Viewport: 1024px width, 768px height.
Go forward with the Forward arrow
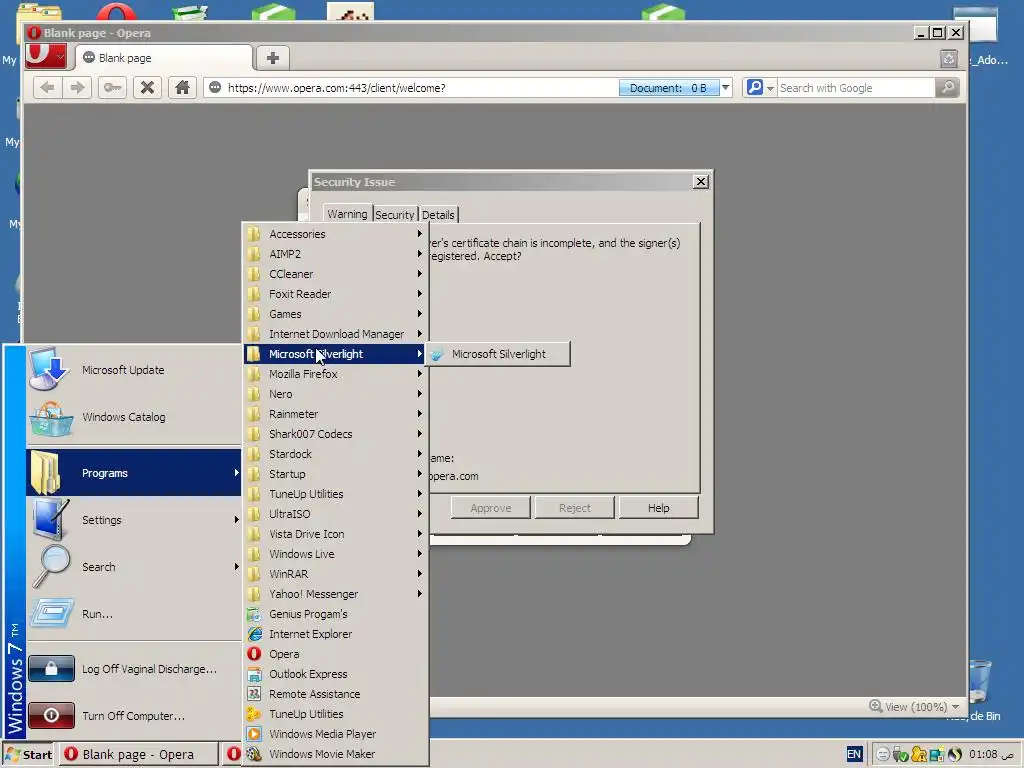tap(77, 88)
